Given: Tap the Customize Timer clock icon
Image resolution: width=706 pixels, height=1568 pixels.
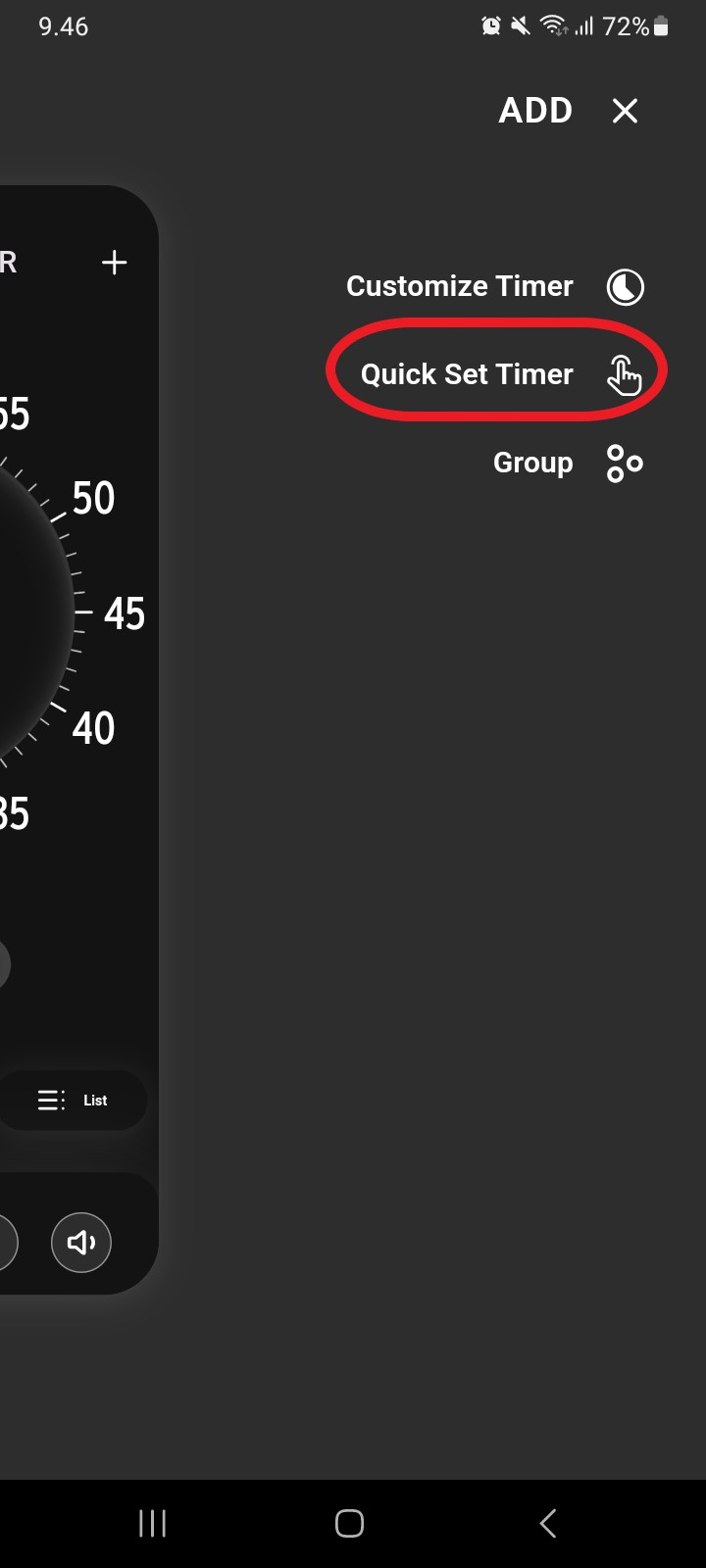Looking at the screenshot, I should [625, 287].
